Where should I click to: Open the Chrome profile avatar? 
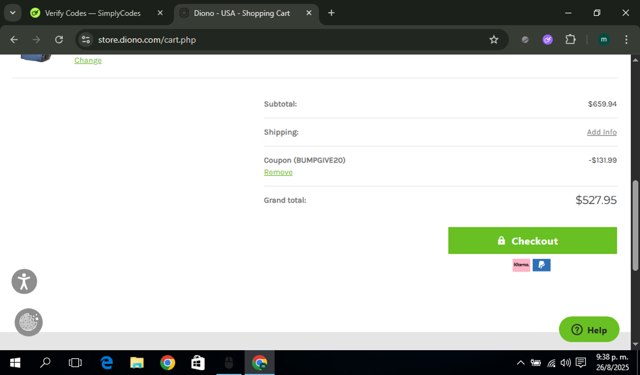tap(604, 40)
